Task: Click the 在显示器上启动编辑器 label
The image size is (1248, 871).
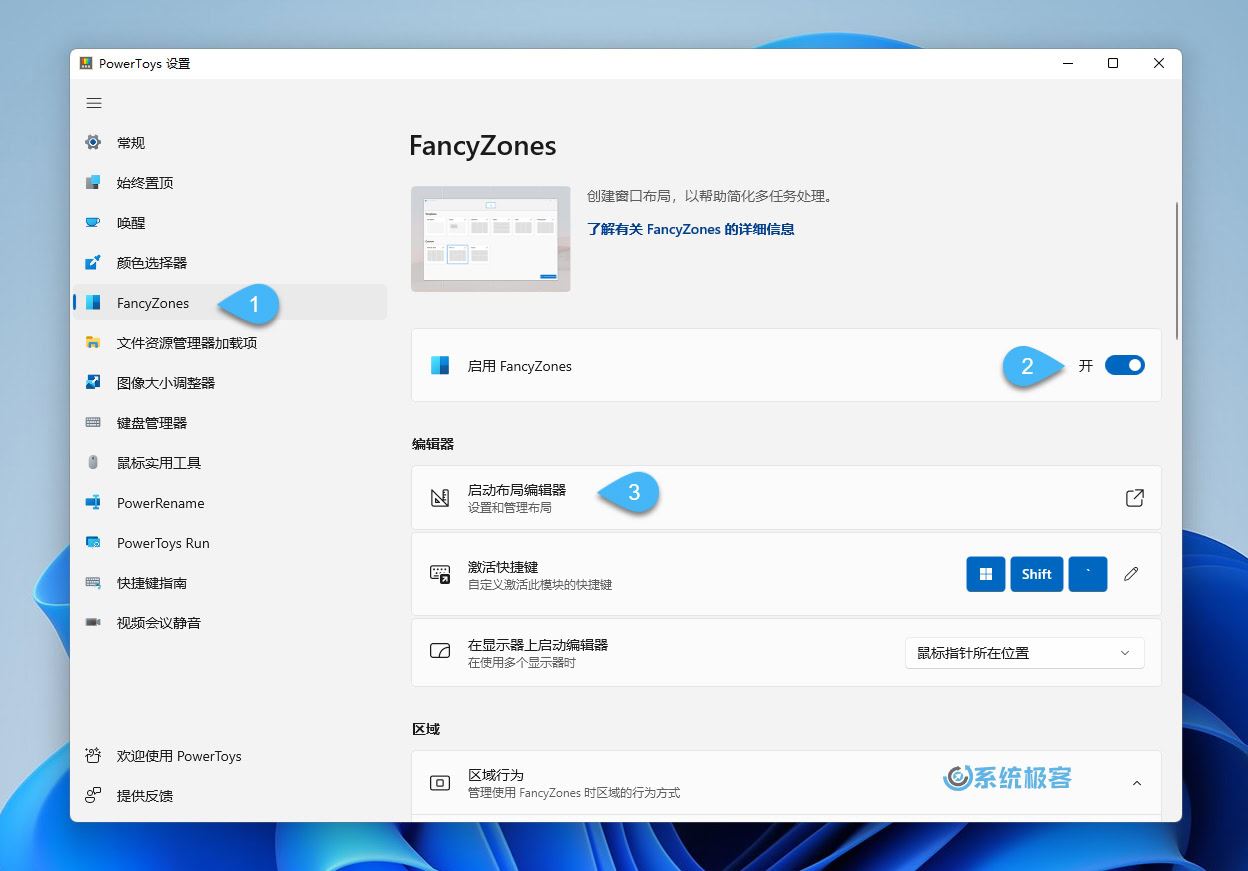Action: [538, 645]
